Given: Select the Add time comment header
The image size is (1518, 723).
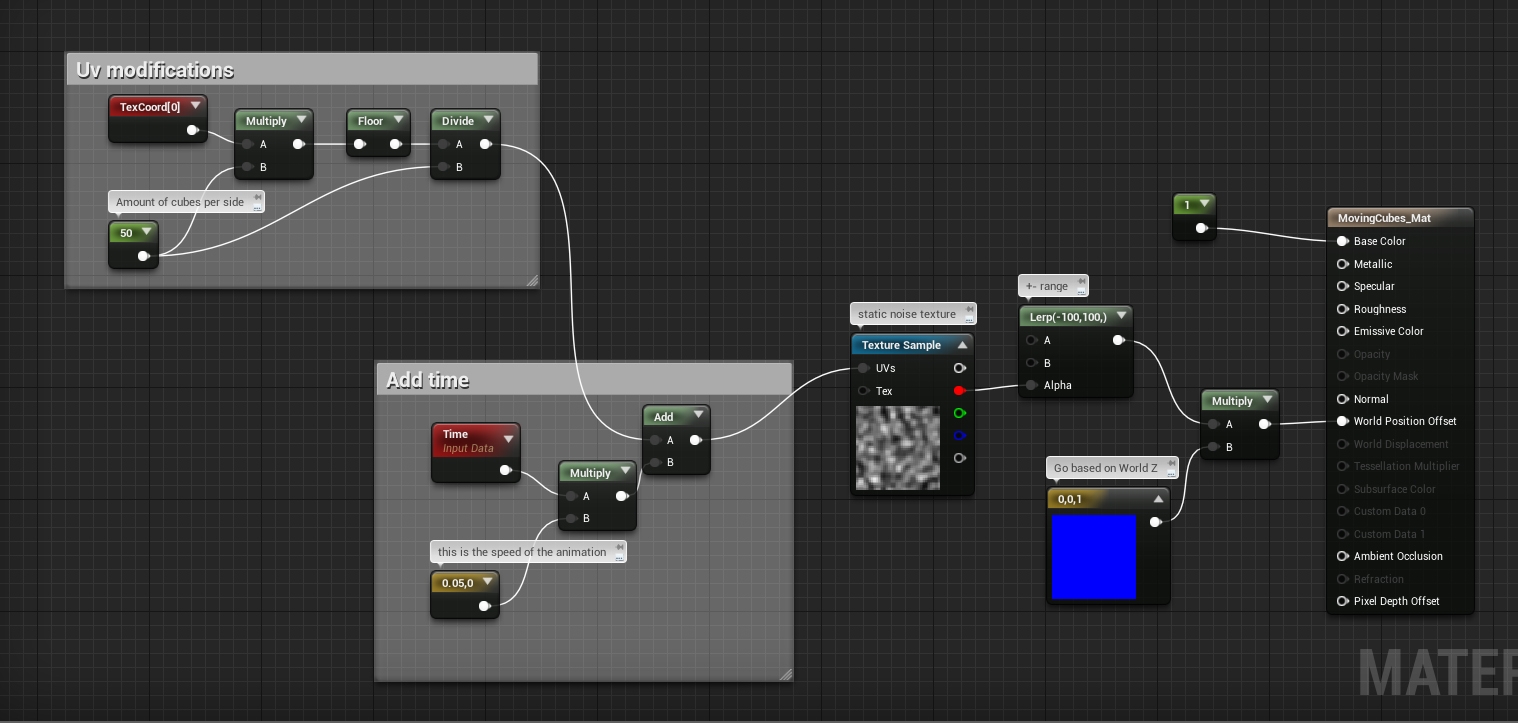Looking at the screenshot, I should pos(584,380).
